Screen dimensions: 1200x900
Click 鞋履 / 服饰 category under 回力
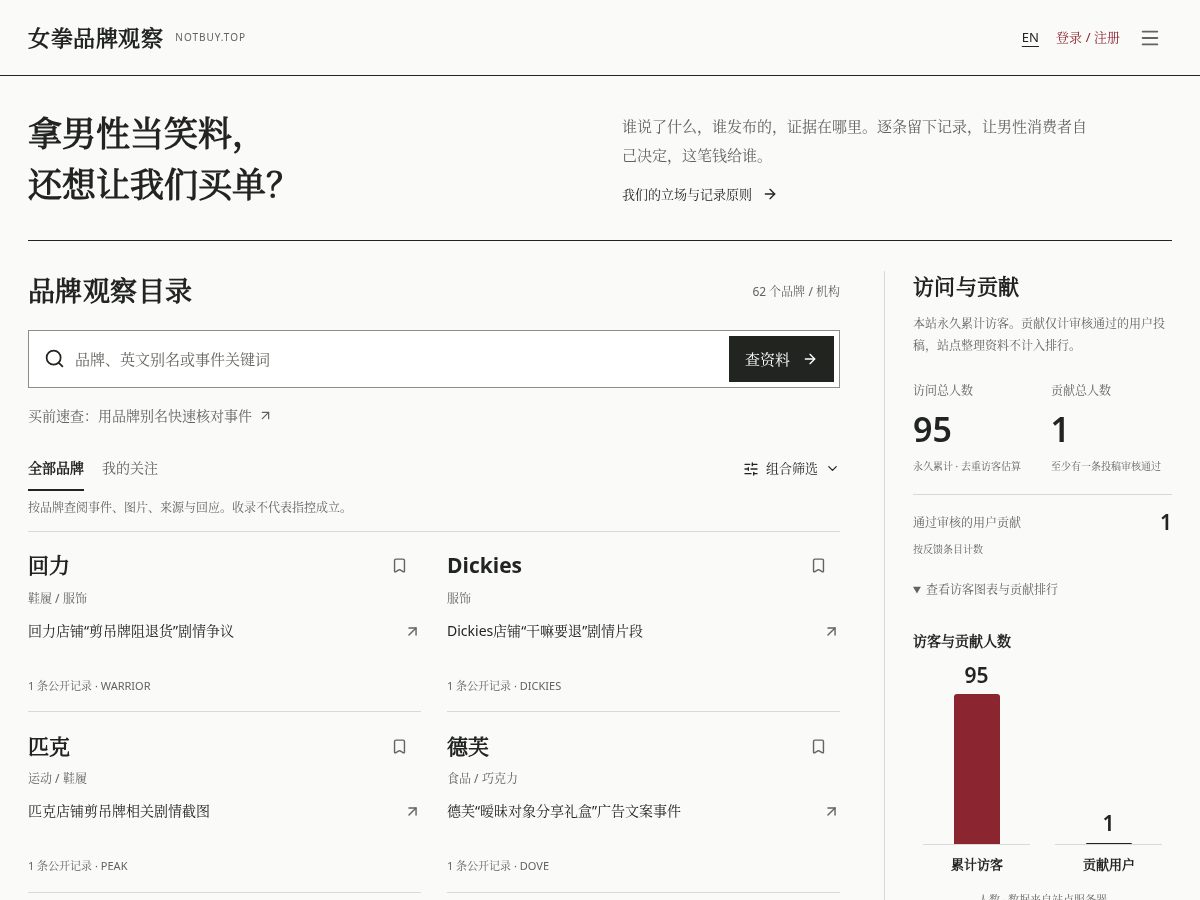click(57, 598)
